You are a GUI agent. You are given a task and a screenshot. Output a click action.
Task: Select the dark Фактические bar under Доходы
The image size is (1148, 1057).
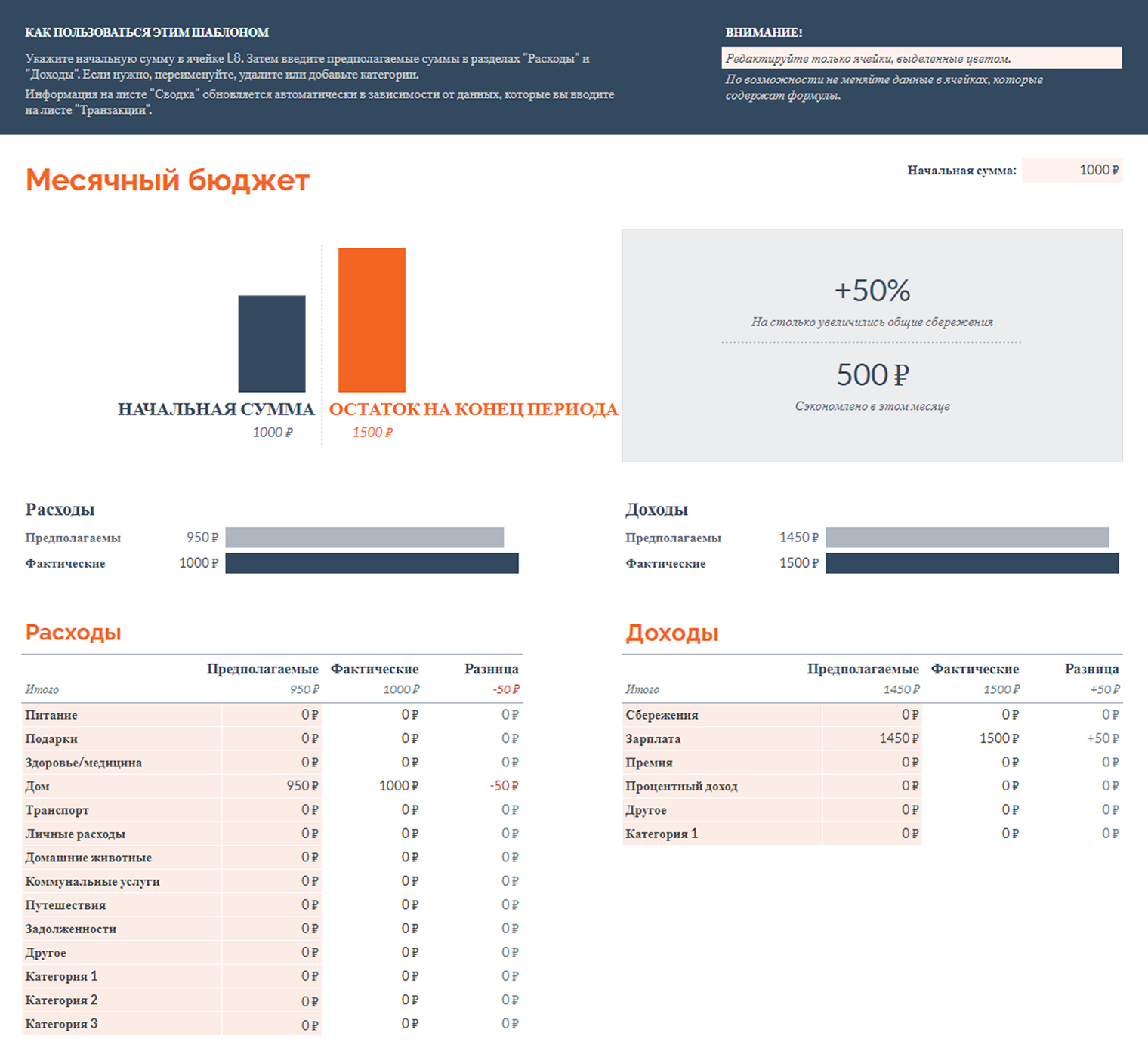coord(972,563)
